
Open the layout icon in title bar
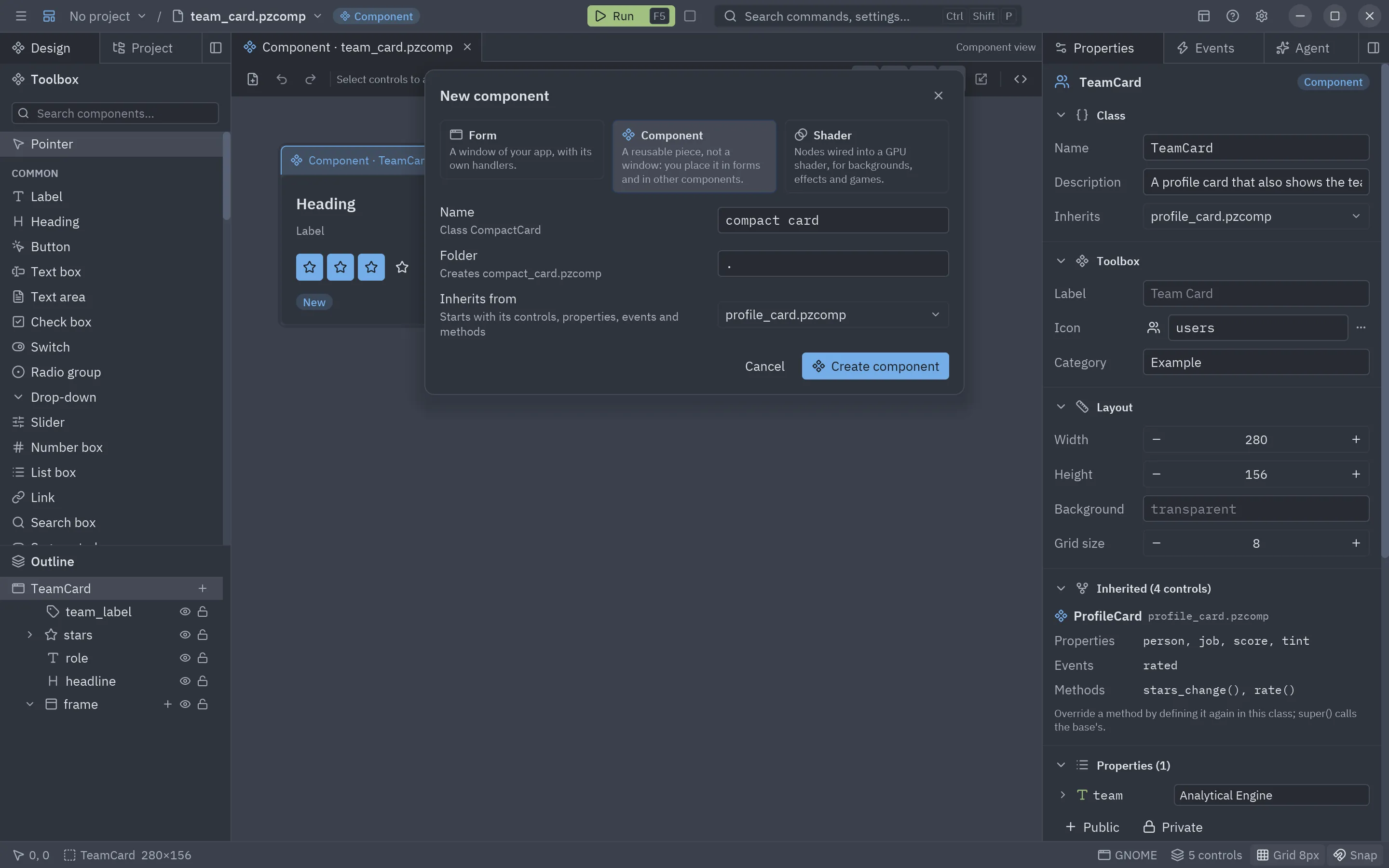[1204, 16]
